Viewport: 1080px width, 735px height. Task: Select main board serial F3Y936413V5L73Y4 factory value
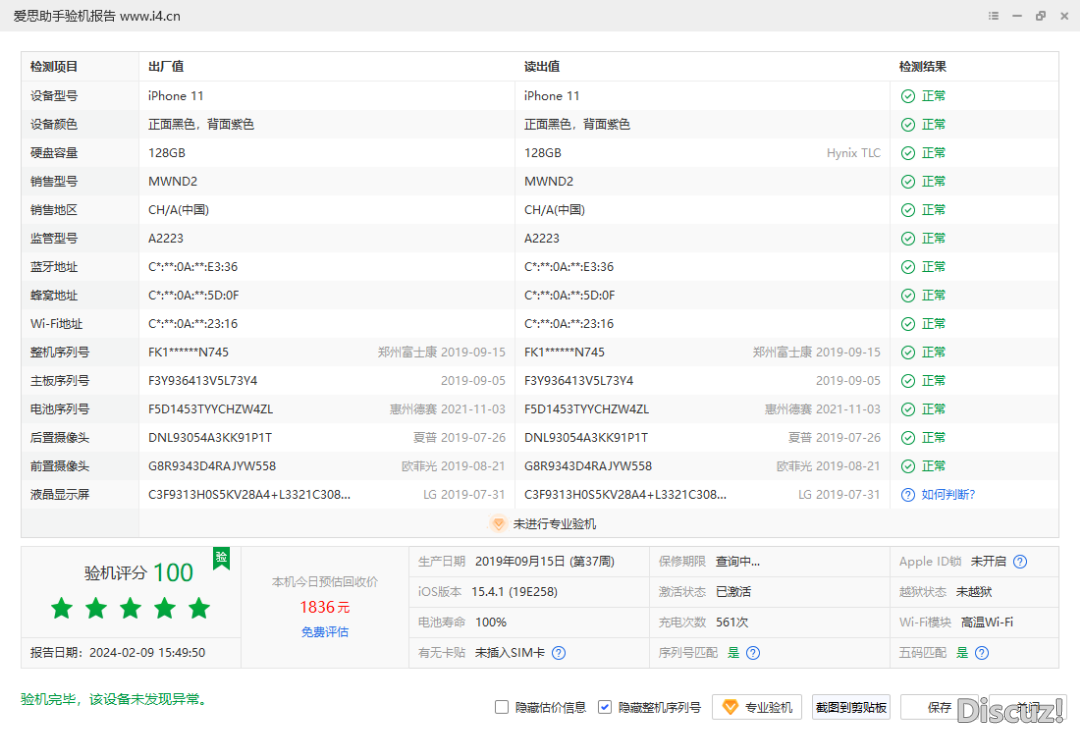click(202, 381)
